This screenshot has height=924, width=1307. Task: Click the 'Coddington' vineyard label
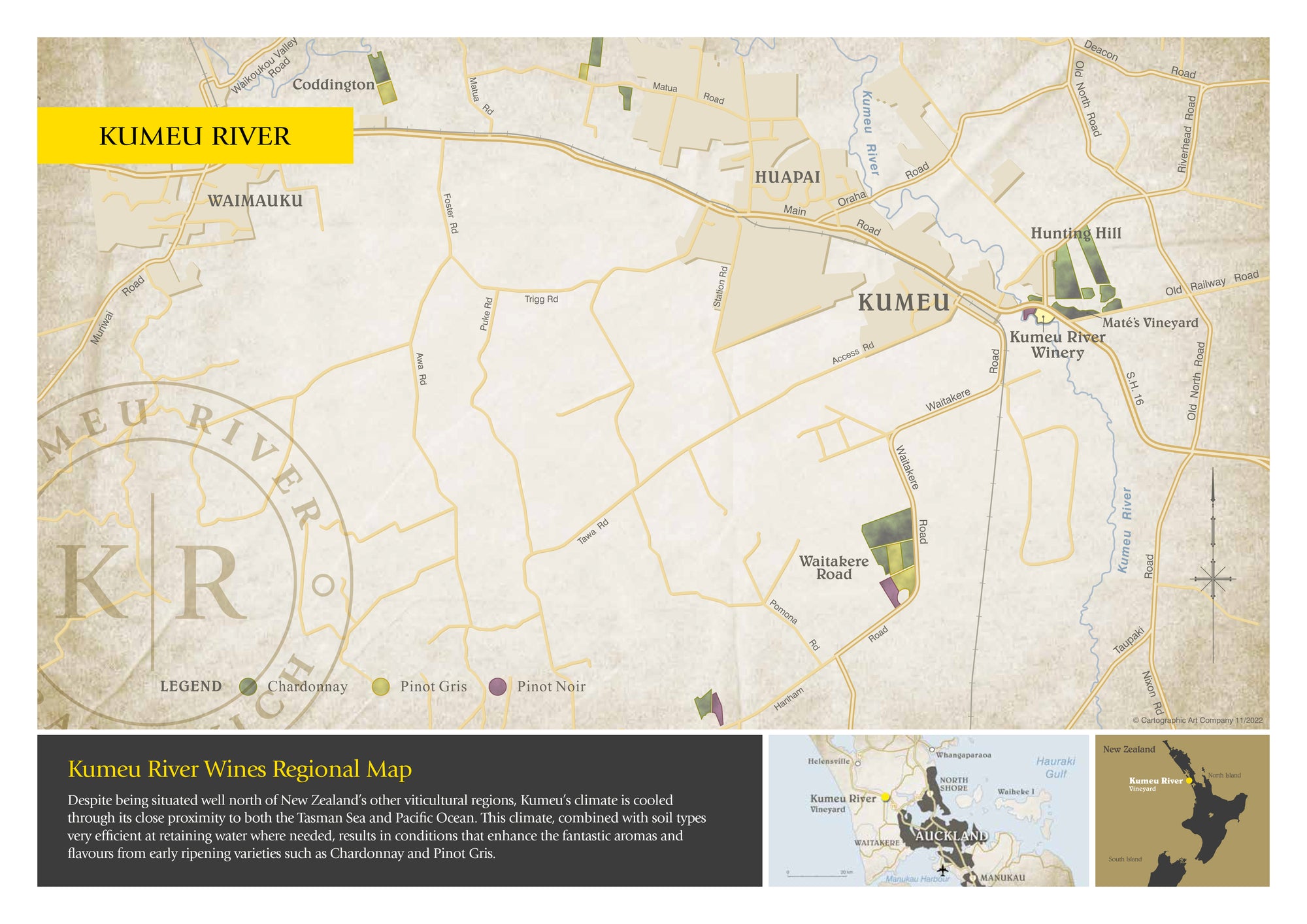coord(333,84)
